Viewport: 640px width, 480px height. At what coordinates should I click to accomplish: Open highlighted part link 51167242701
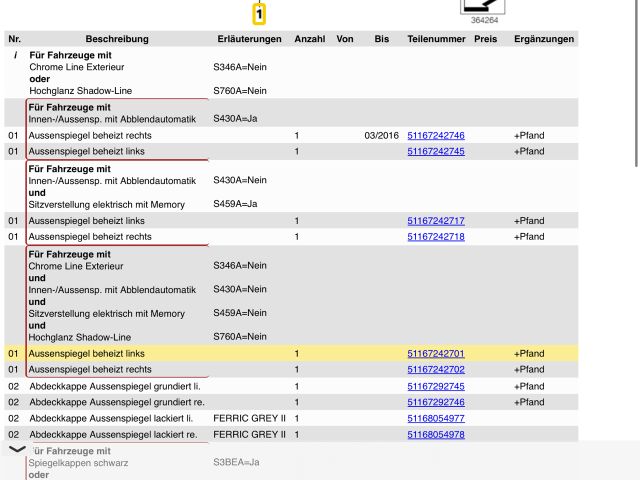tap(435, 353)
